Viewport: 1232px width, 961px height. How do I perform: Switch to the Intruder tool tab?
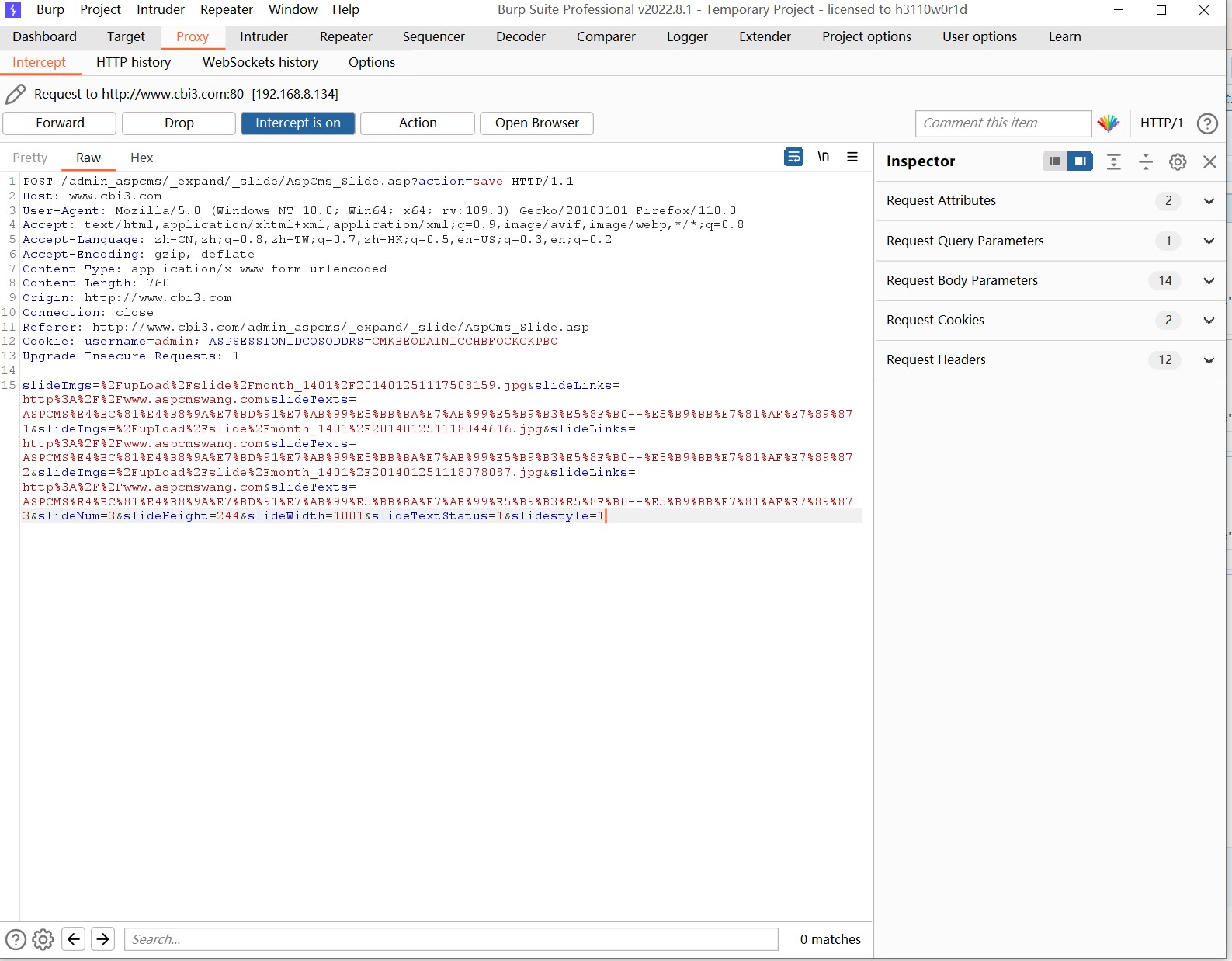pos(264,36)
